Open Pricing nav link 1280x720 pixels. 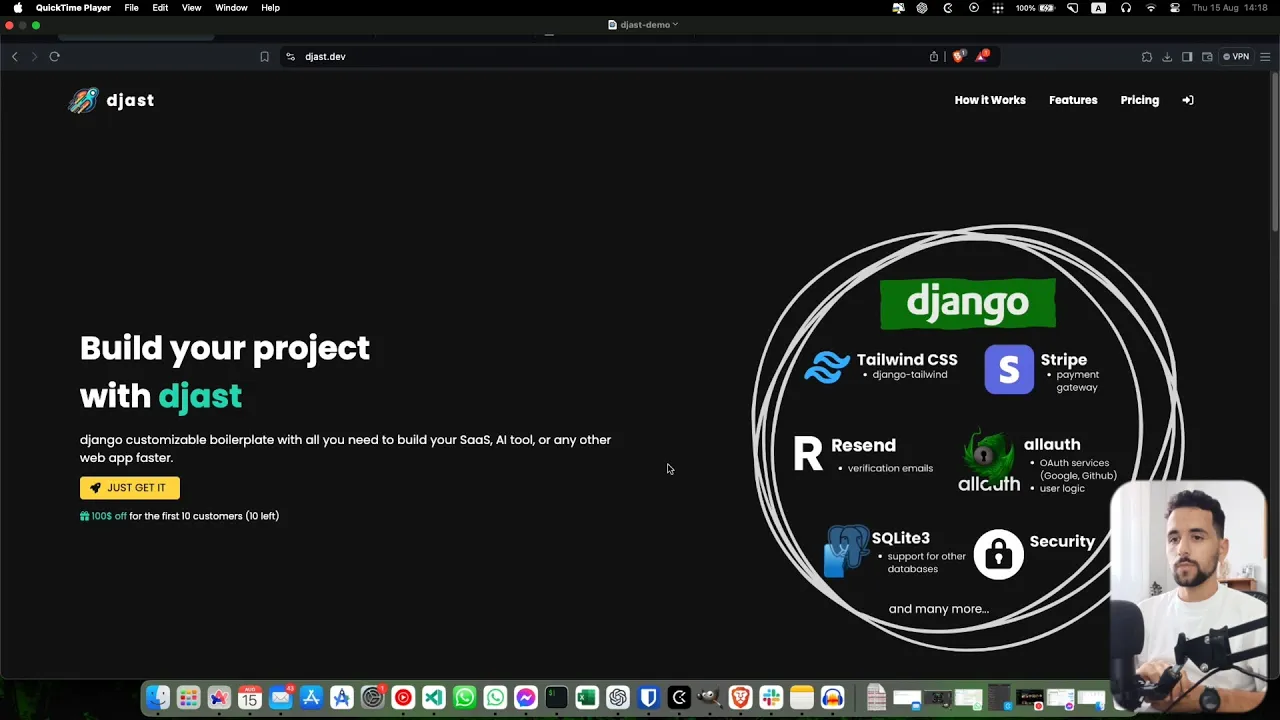pos(1140,100)
